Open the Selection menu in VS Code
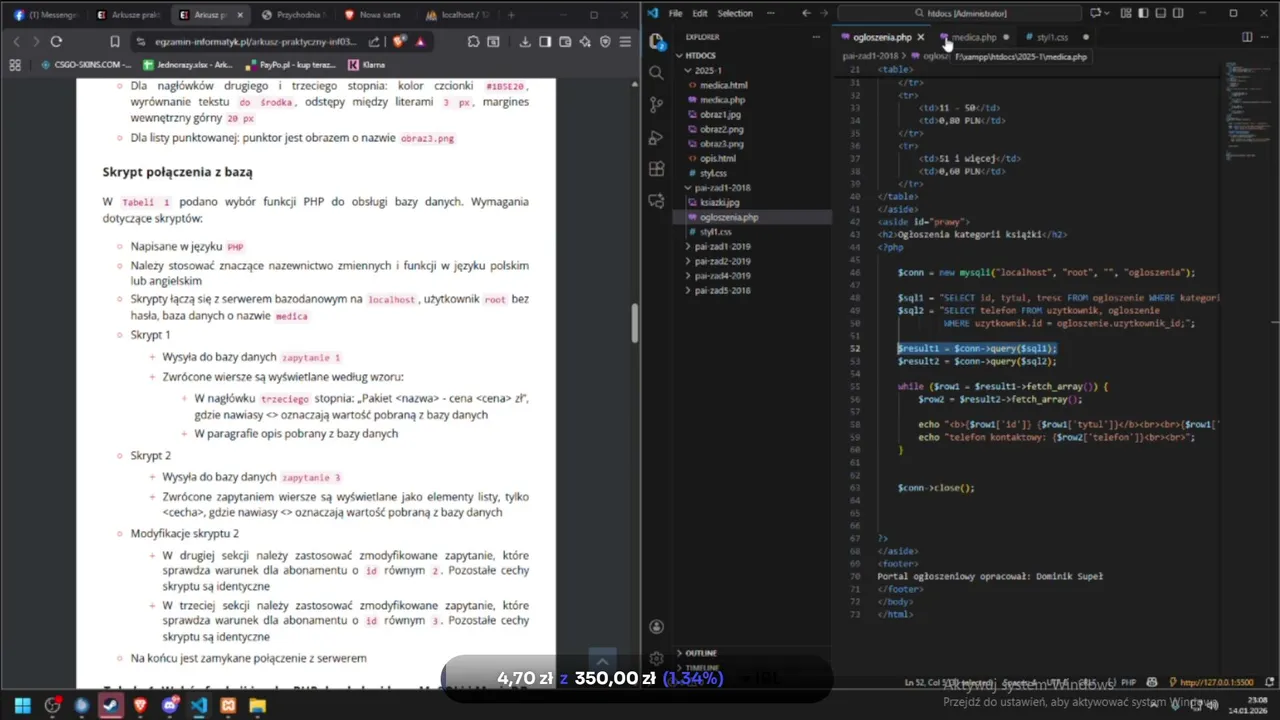This screenshot has width=1280, height=720. click(735, 13)
